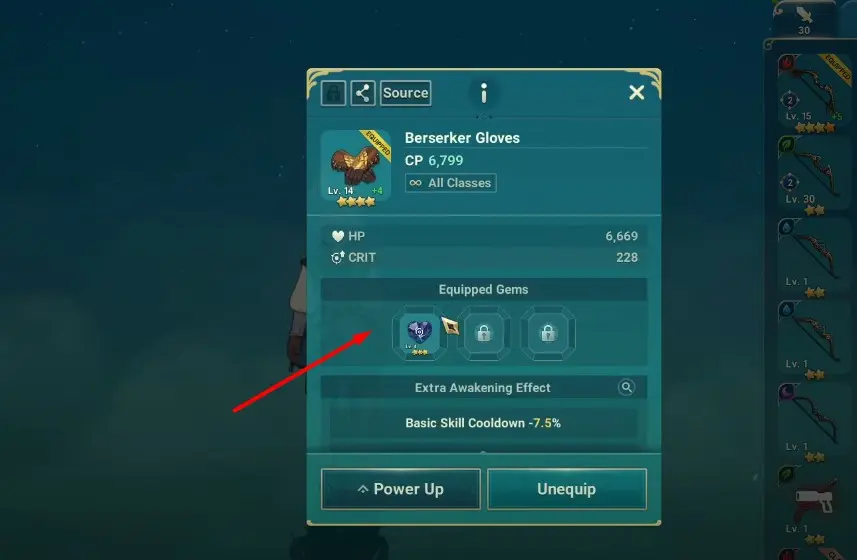Screen dimensions: 857x560
Task: Click the third locked gem slot
Action: click(548, 333)
